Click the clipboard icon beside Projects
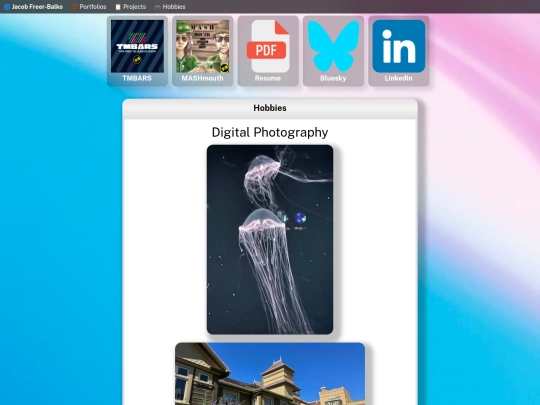The image size is (540, 405). pos(118,7)
